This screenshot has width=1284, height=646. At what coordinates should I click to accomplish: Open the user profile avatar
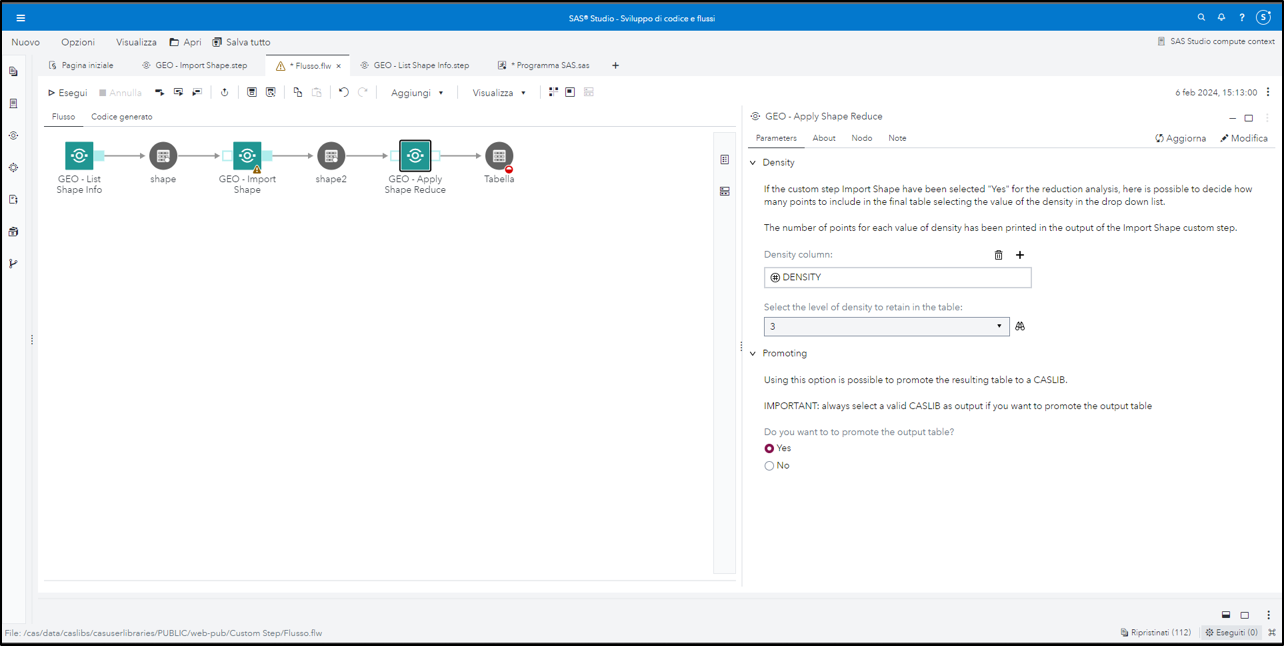tap(1263, 18)
